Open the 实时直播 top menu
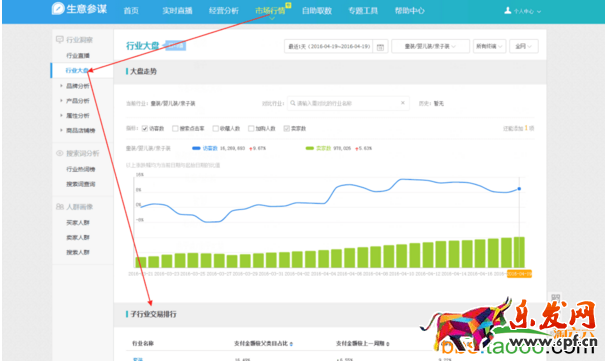This screenshot has height=362, width=608. tap(177, 10)
